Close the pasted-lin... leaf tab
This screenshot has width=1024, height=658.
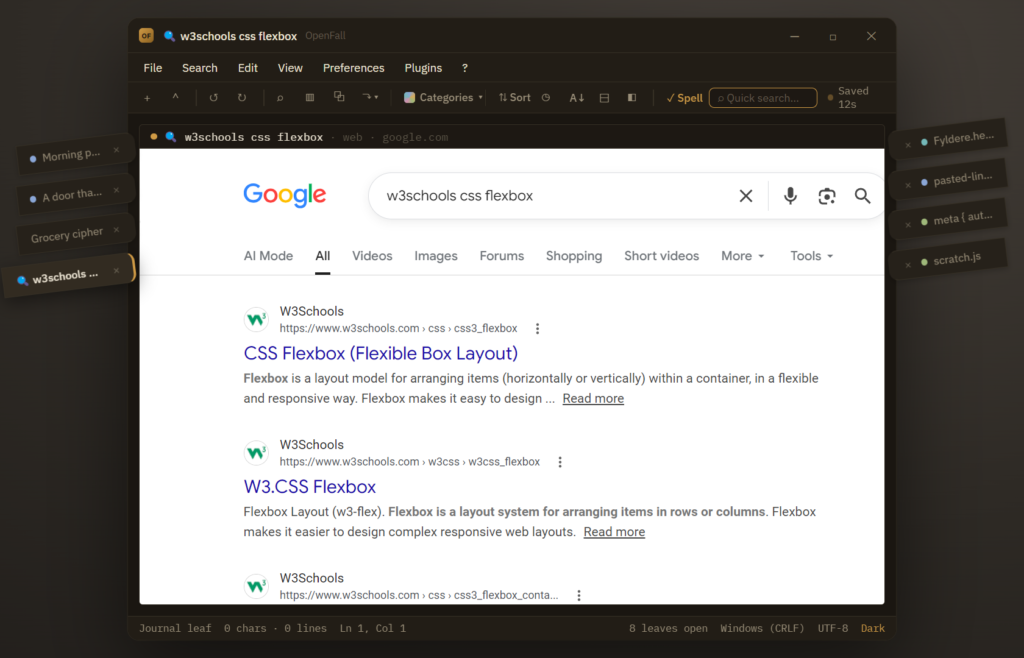coord(908,185)
